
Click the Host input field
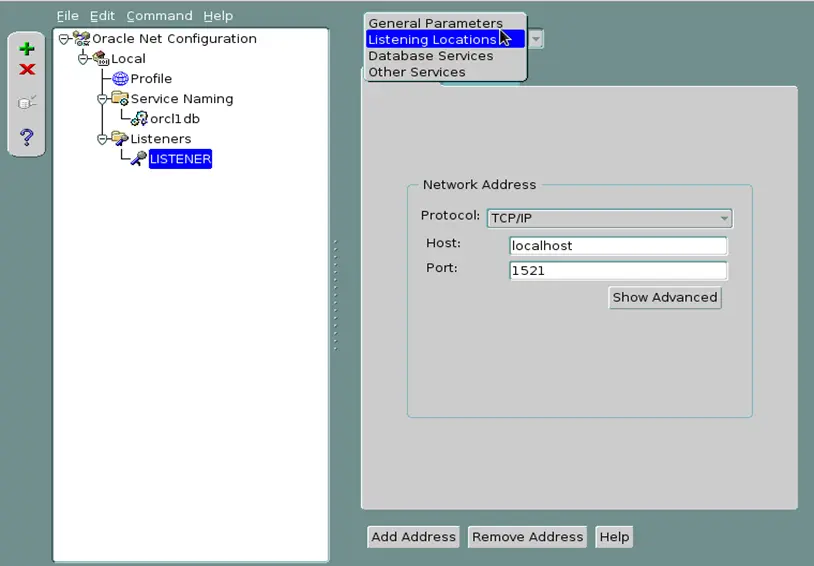click(x=618, y=246)
